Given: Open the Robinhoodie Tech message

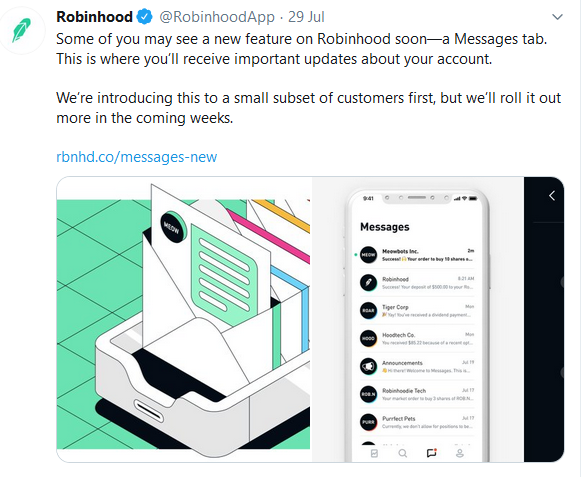Looking at the screenshot, I should (x=417, y=394).
